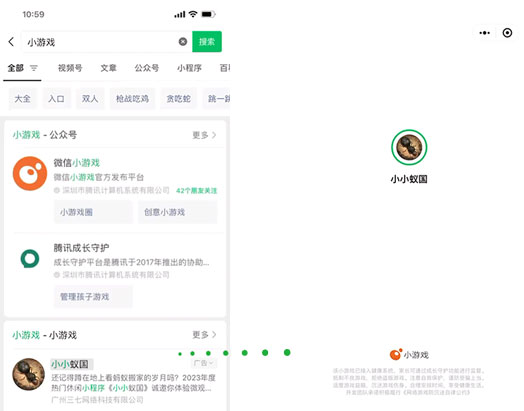Open the 腾讯成长守护 green avatar icon

30,258
